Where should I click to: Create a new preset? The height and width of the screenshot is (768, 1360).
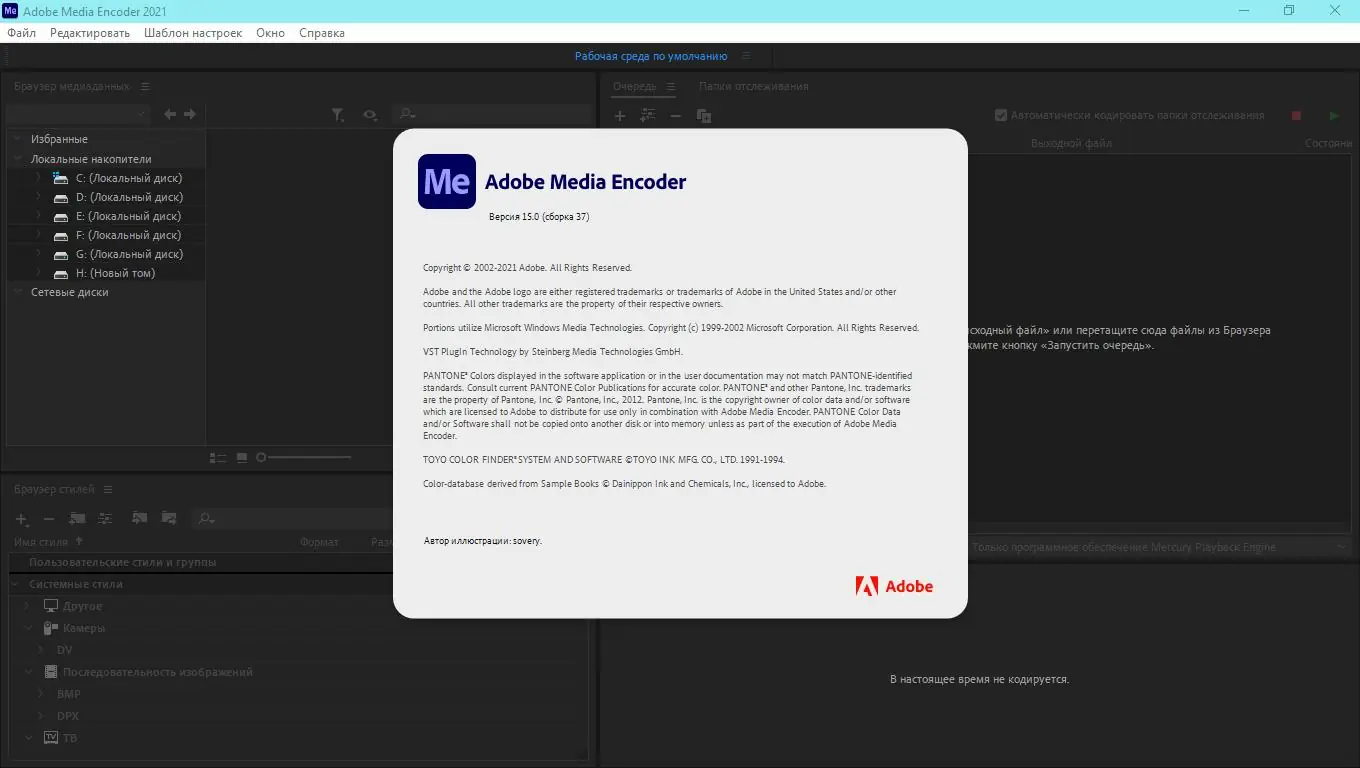point(21,518)
